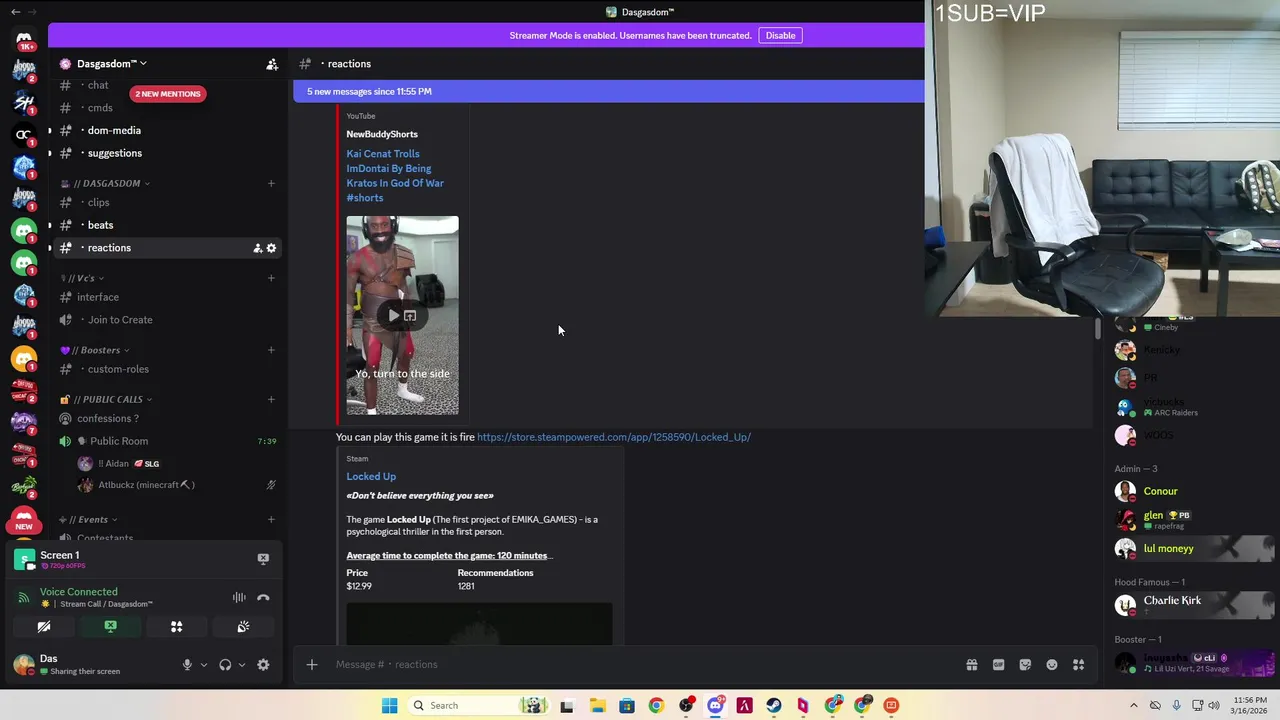The height and width of the screenshot is (720, 1280).
Task: Click the plus attachment icon in message bar
Action: [x=312, y=664]
